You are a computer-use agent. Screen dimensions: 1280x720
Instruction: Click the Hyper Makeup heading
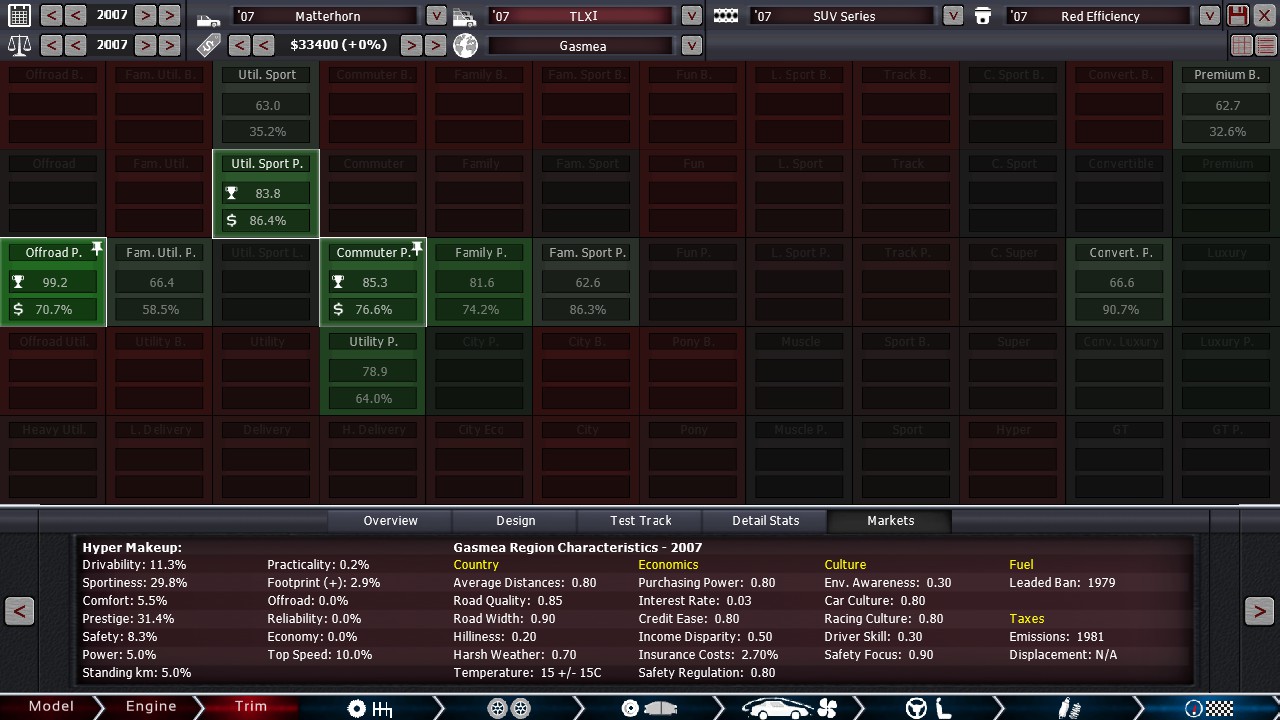(132, 547)
